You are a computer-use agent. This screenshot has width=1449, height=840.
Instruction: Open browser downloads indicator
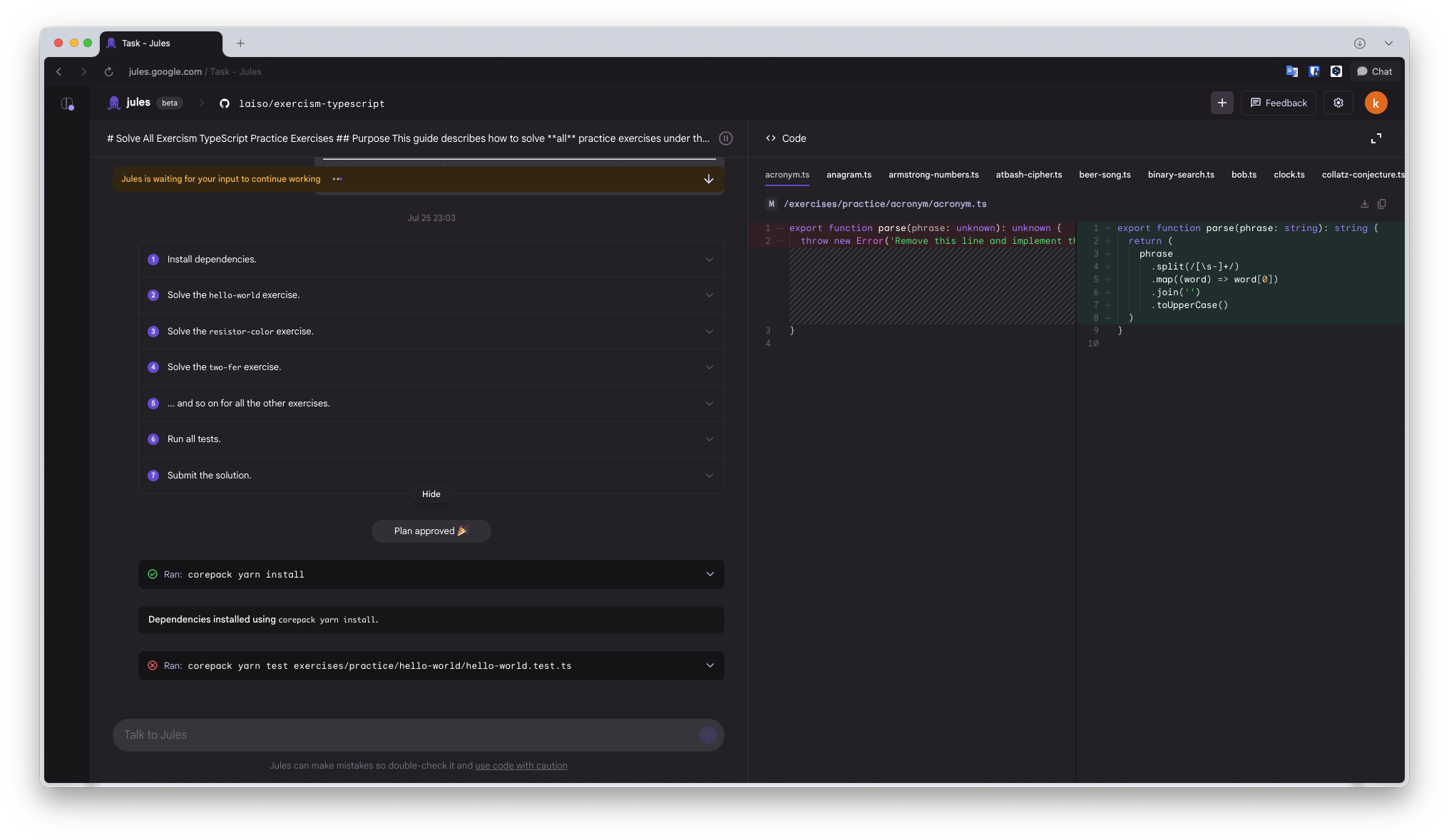pyautogui.click(x=1360, y=43)
